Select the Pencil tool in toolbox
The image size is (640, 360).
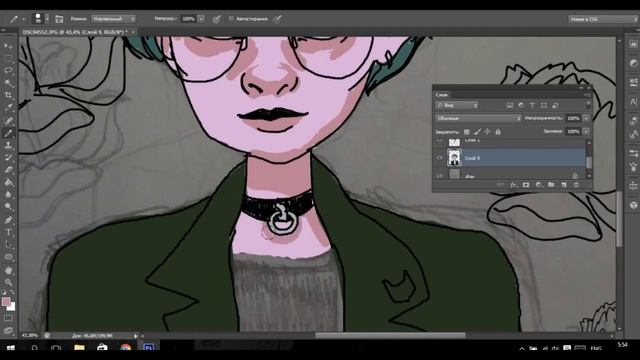pyautogui.click(x=8, y=133)
